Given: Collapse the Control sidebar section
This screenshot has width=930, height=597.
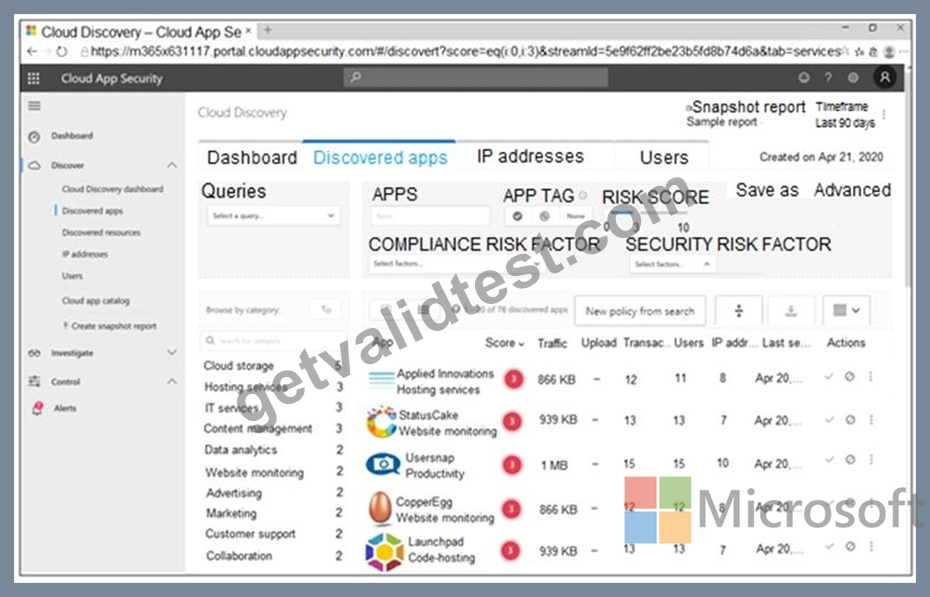Looking at the screenshot, I should tap(172, 381).
